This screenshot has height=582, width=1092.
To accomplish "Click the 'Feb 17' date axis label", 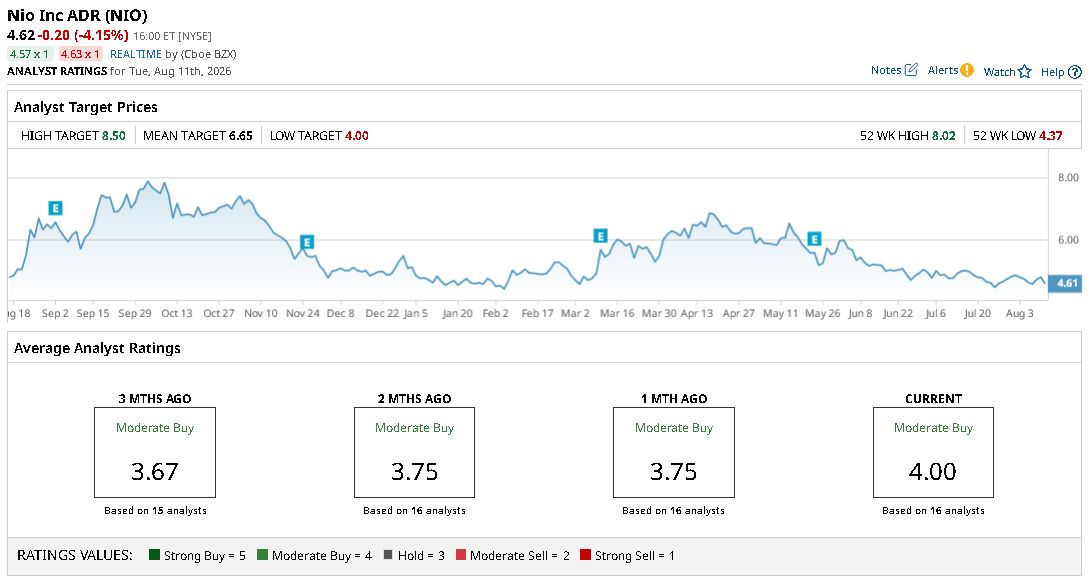I will click(538, 313).
